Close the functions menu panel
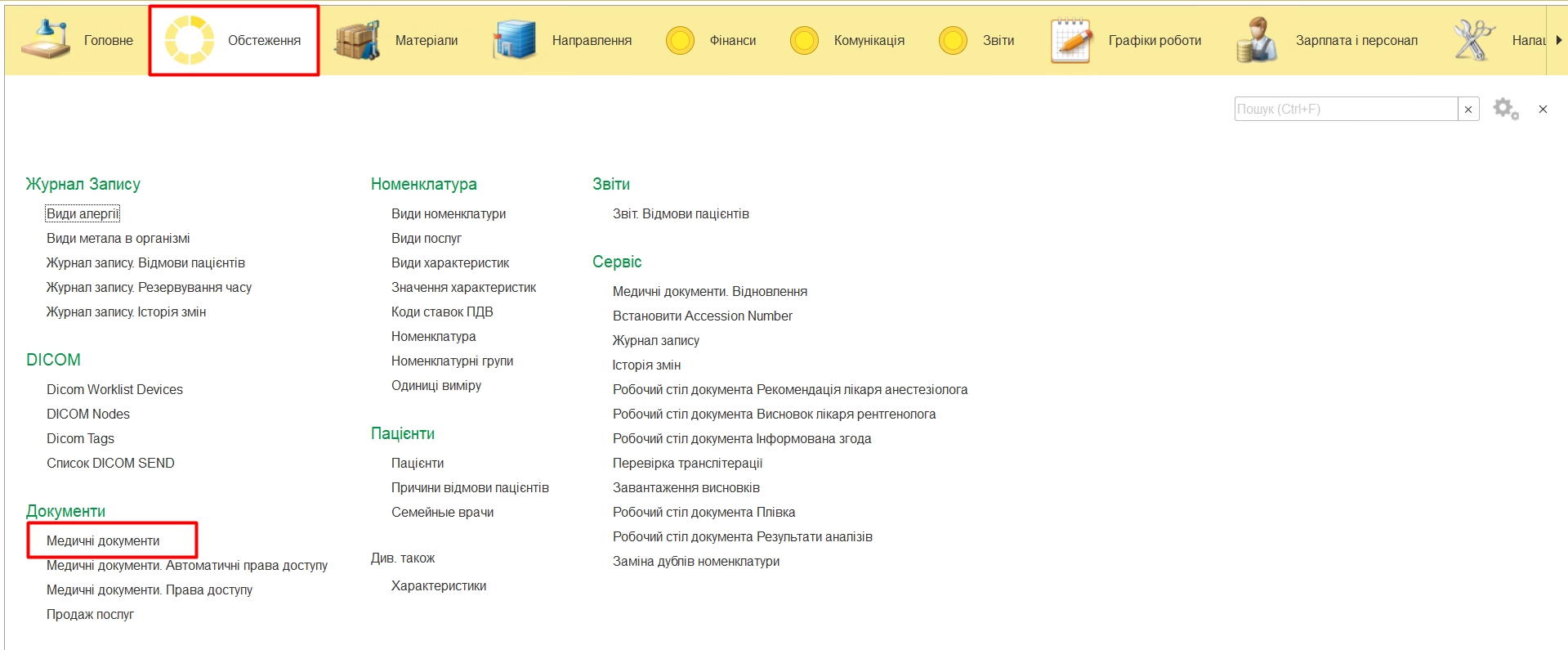Screen dimensions: 1568x650 click(x=1543, y=109)
